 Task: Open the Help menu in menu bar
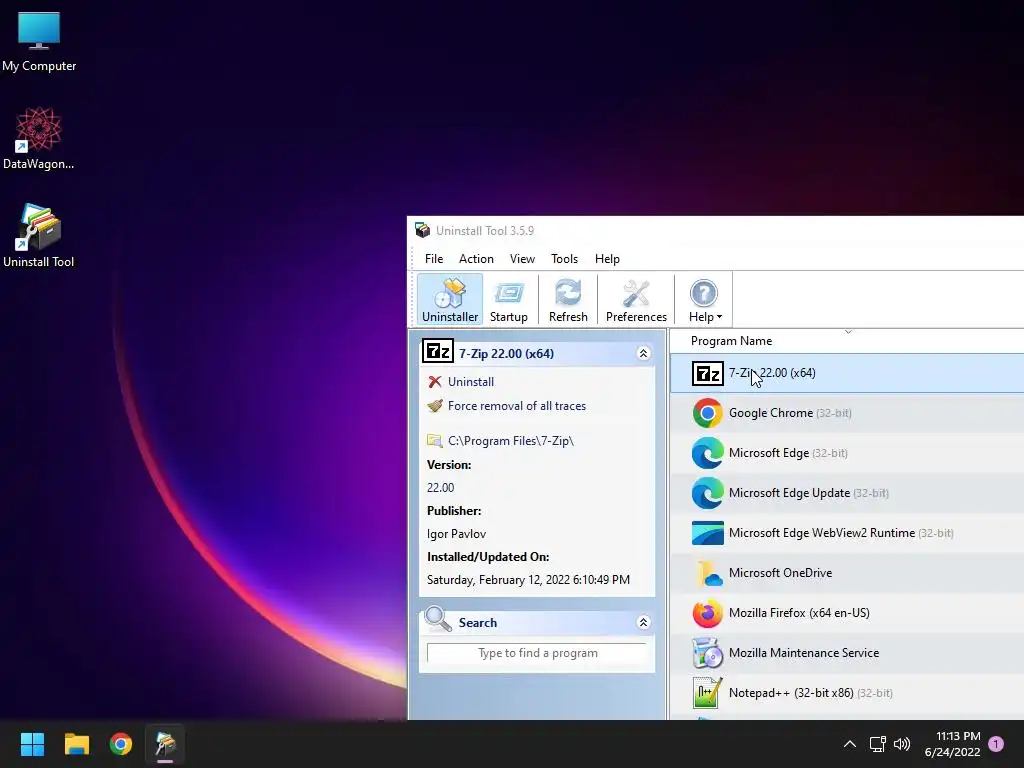tap(607, 259)
